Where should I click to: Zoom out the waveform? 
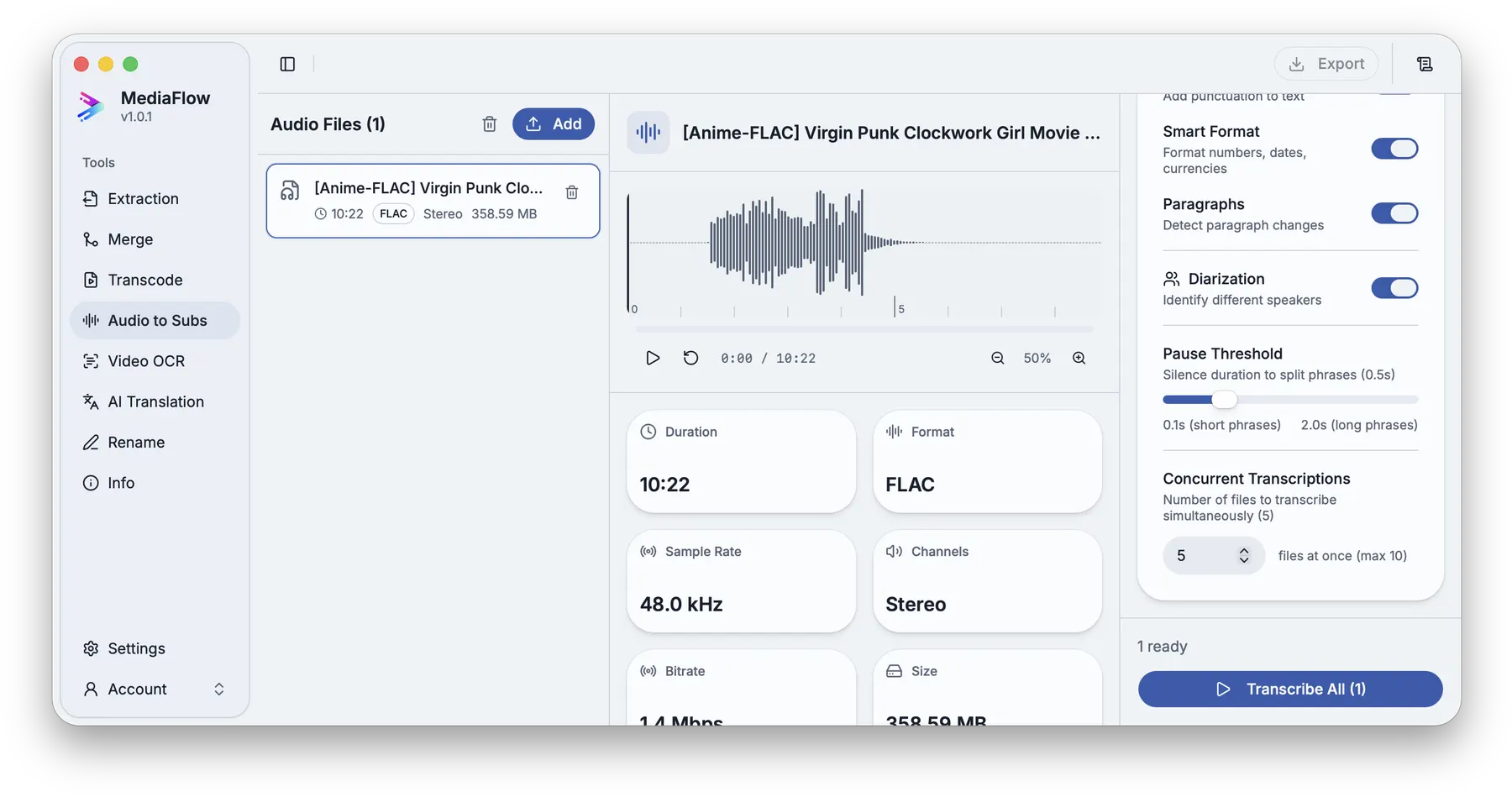pyautogui.click(x=998, y=358)
